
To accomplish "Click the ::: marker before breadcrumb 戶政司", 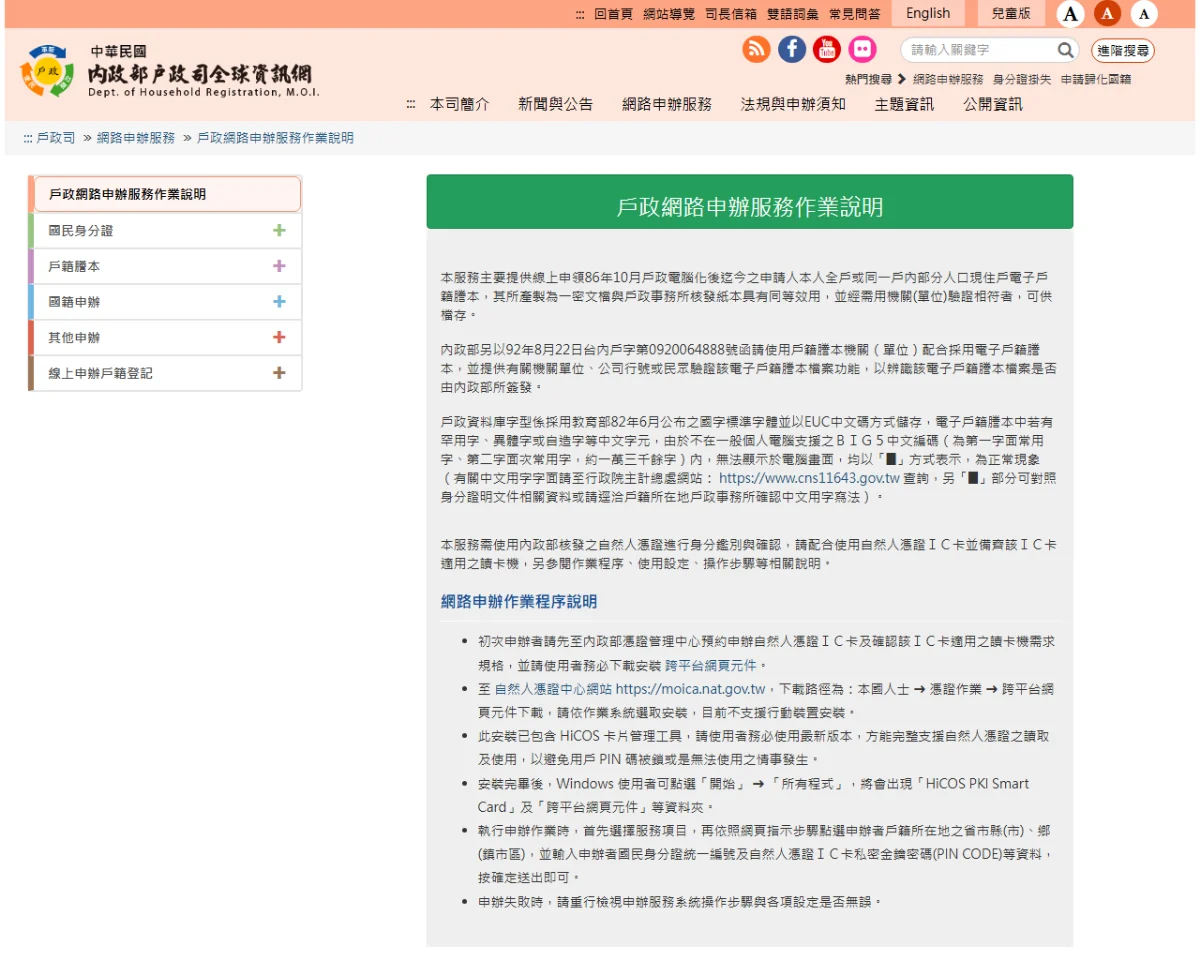I will pos(28,138).
